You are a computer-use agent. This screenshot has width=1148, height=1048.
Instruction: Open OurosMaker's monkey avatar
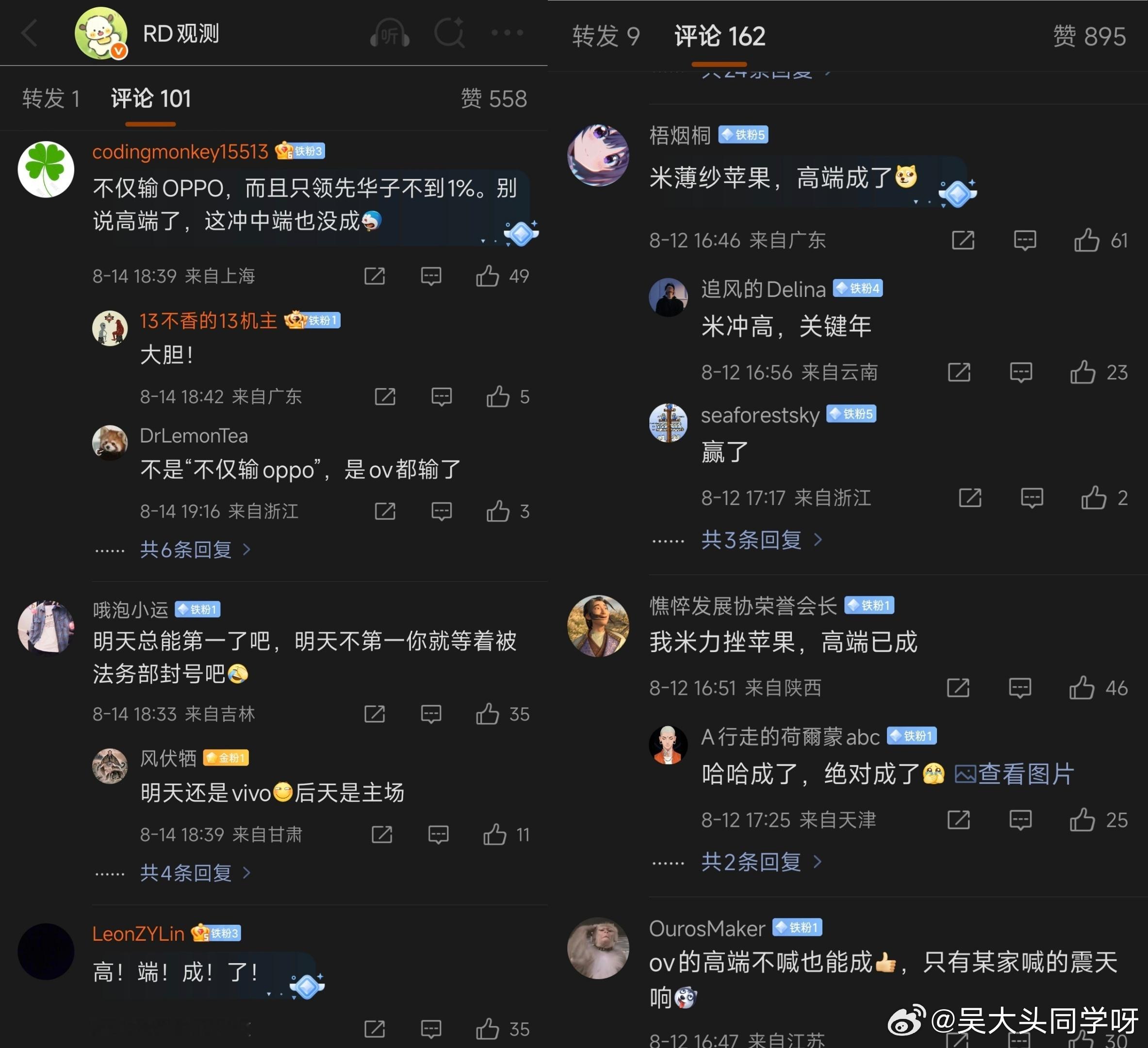(598, 949)
